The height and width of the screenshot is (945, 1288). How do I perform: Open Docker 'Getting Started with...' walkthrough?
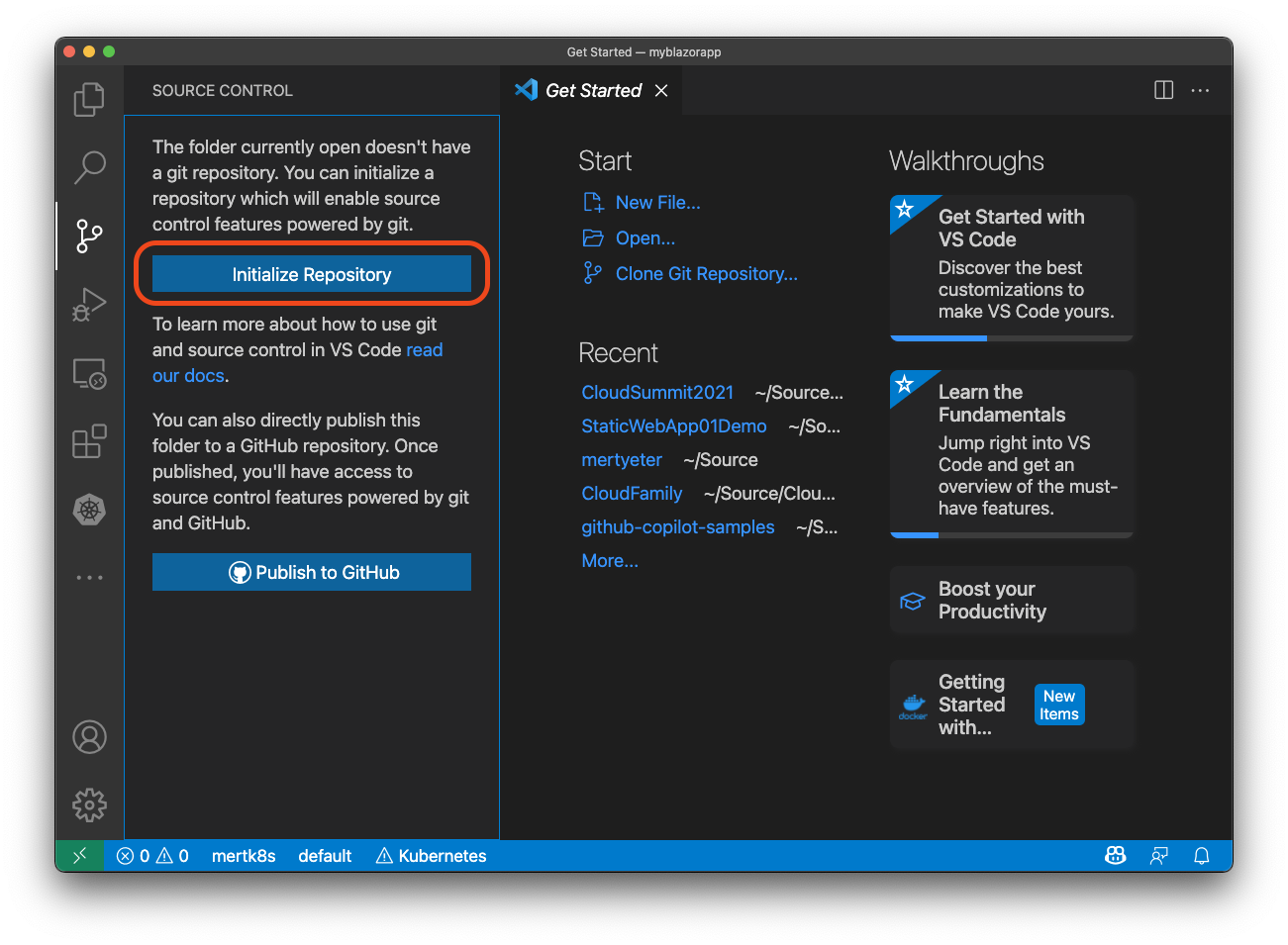pos(1012,705)
